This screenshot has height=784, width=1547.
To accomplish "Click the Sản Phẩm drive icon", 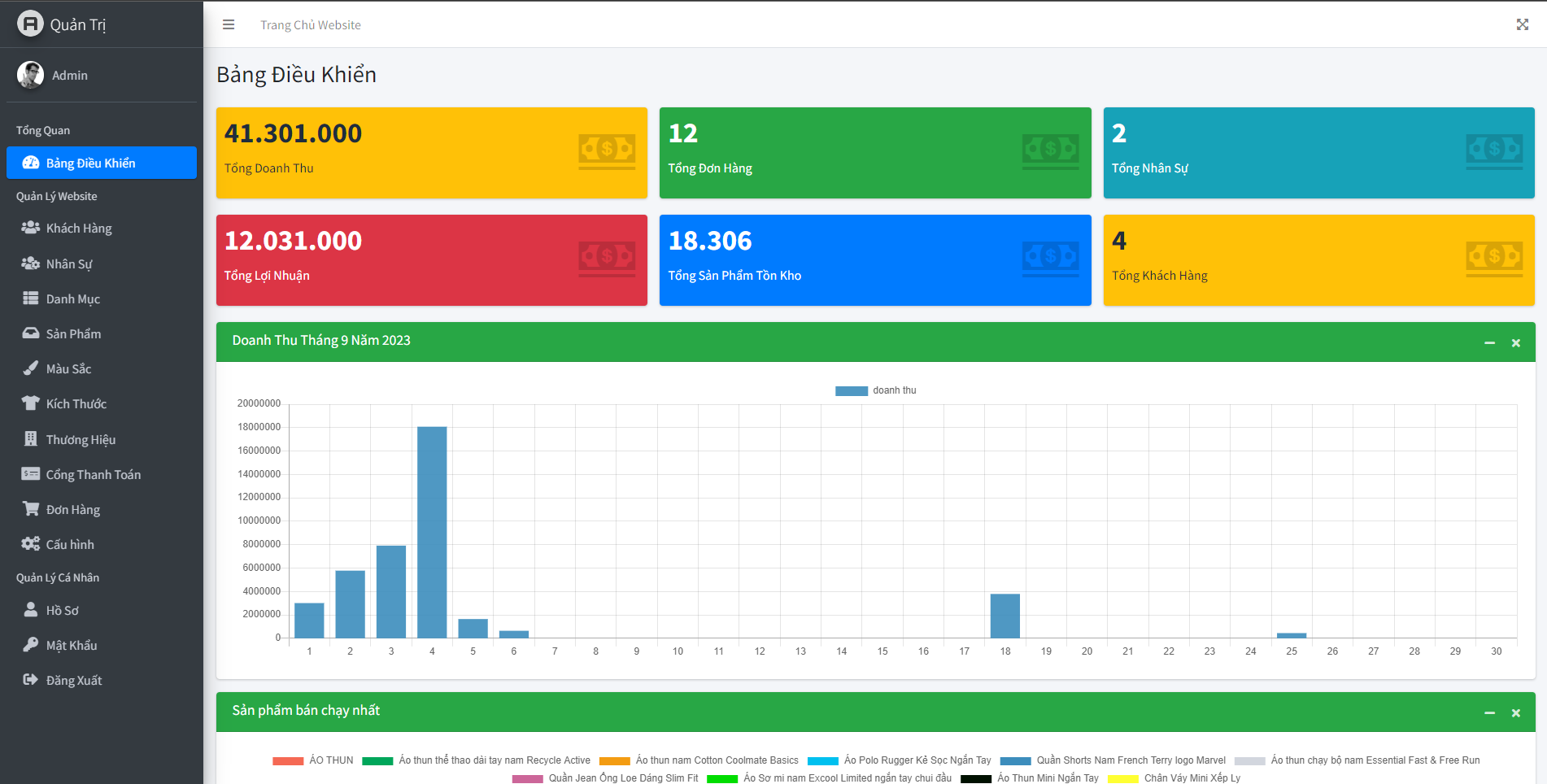I will pos(31,333).
